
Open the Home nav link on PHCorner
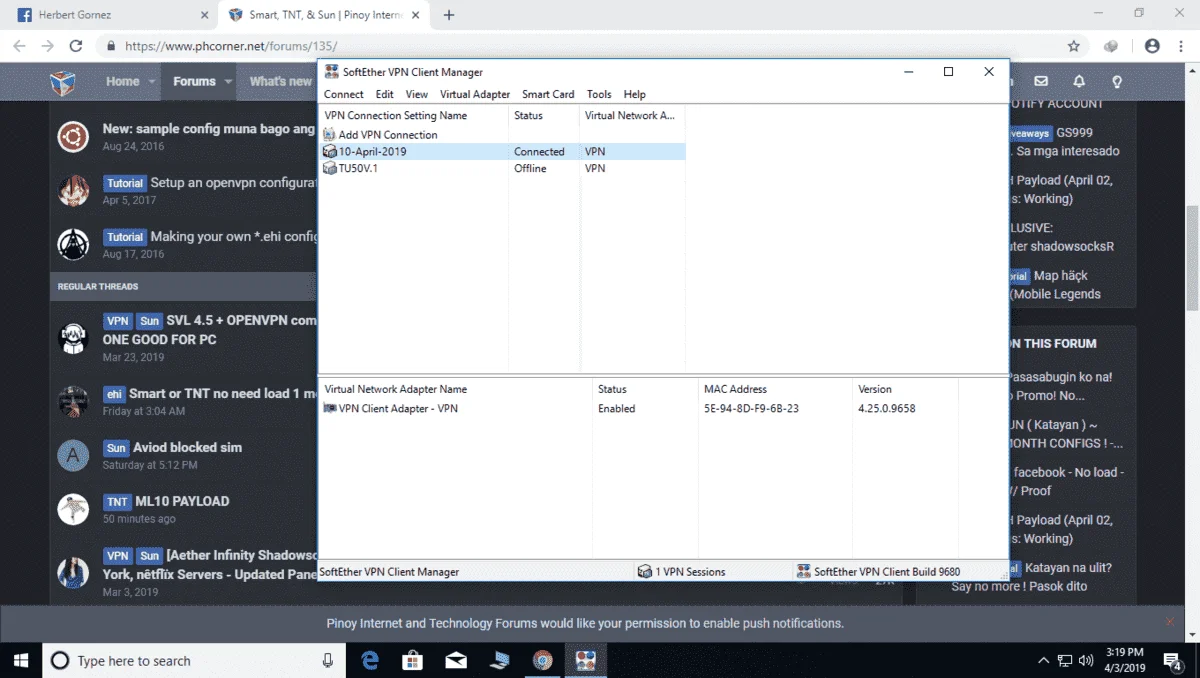pos(123,82)
